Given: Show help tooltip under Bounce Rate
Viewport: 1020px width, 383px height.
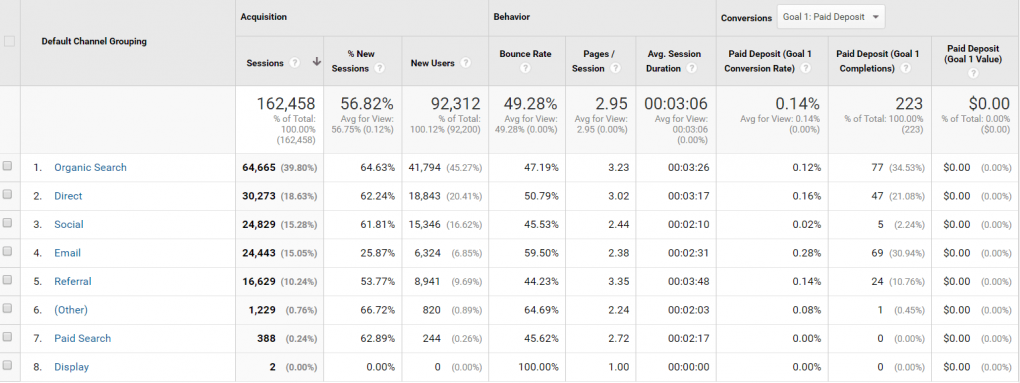Looking at the screenshot, I should 525,68.
